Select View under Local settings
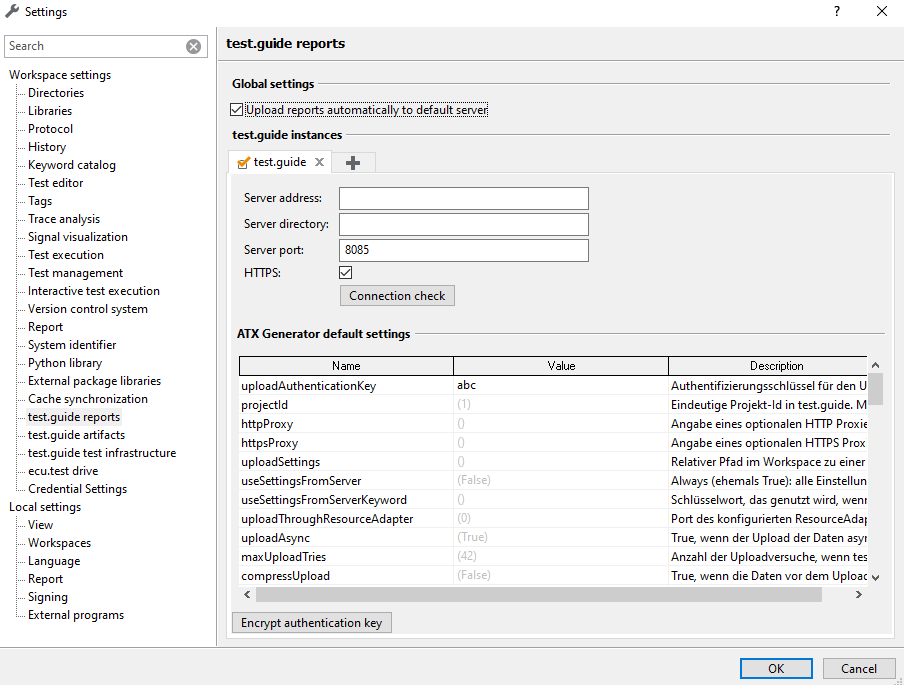The width and height of the screenshot is (904, 685). pos(40,525)
